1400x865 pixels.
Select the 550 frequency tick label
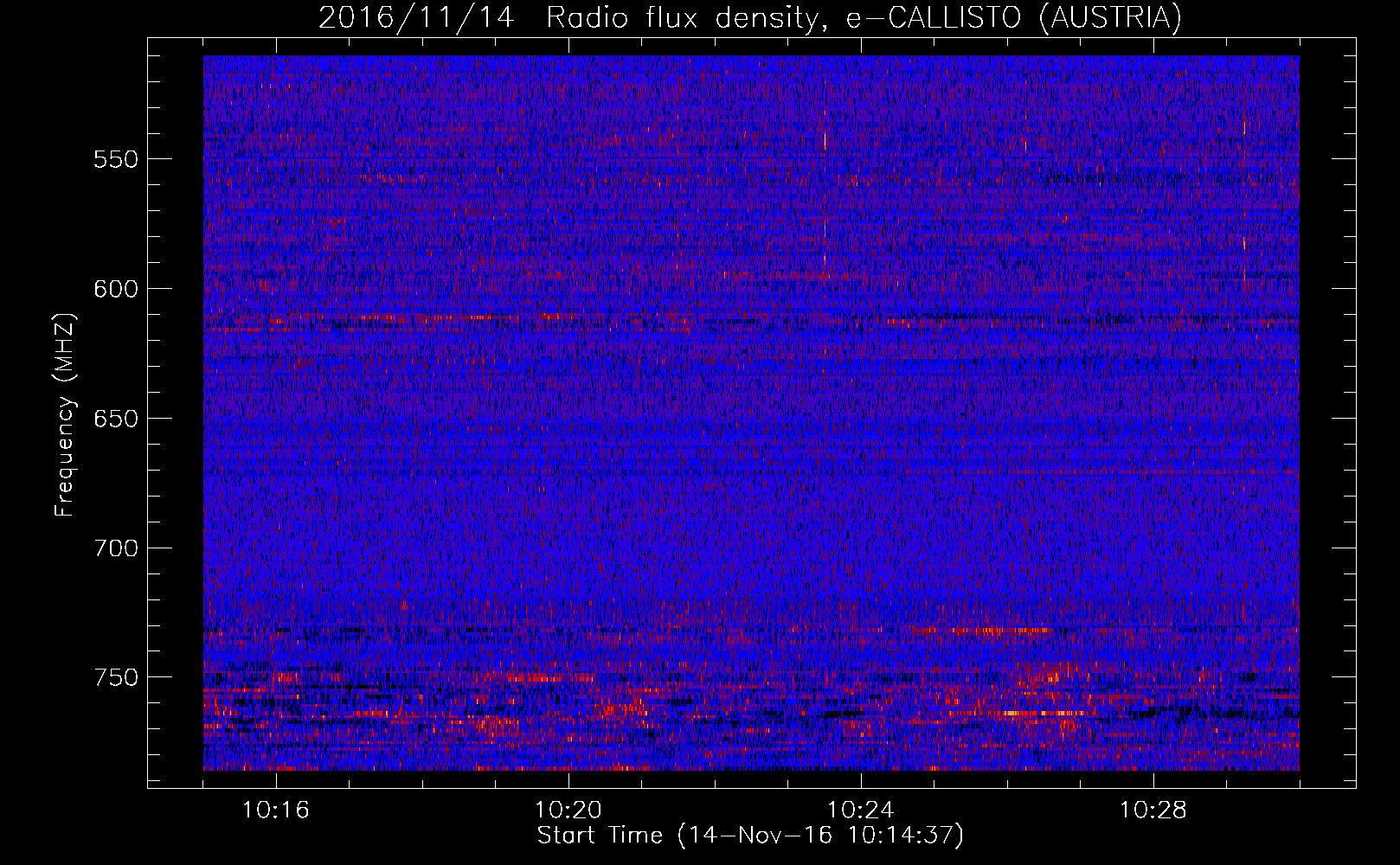pos(116,159)
